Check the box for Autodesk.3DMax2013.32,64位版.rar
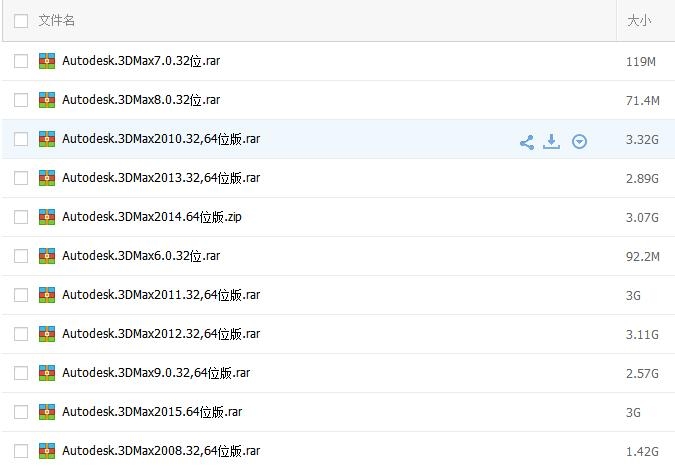This screenshot has height=470, width=675. (21, 178)
